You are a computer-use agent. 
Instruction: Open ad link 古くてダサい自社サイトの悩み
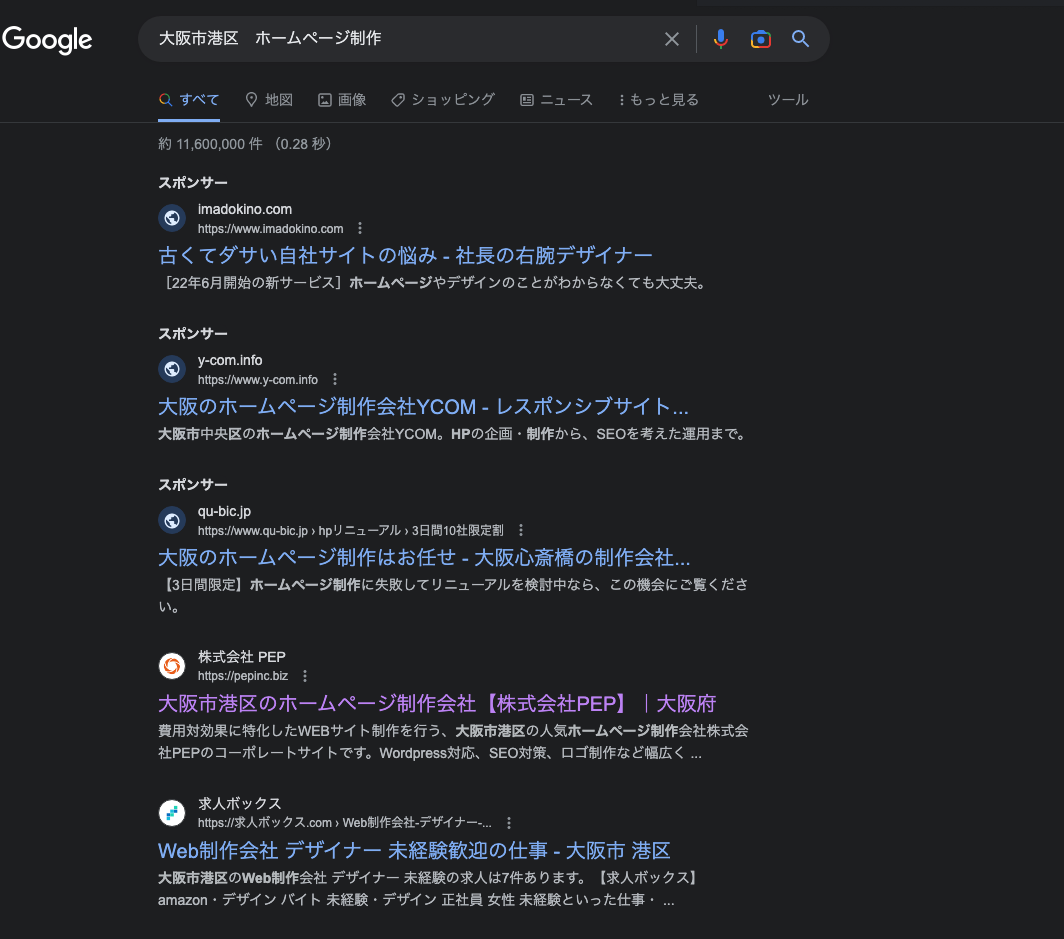tap(405, 255)
